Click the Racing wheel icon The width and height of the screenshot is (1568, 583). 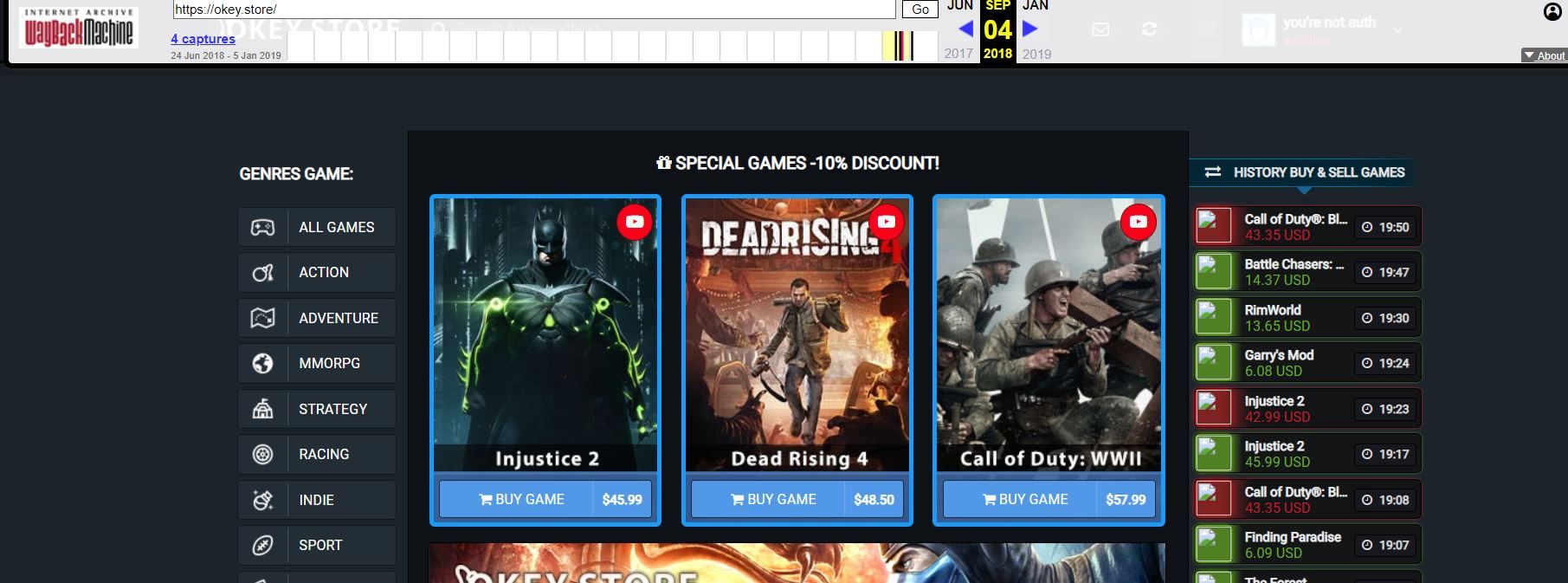(262, 454)
